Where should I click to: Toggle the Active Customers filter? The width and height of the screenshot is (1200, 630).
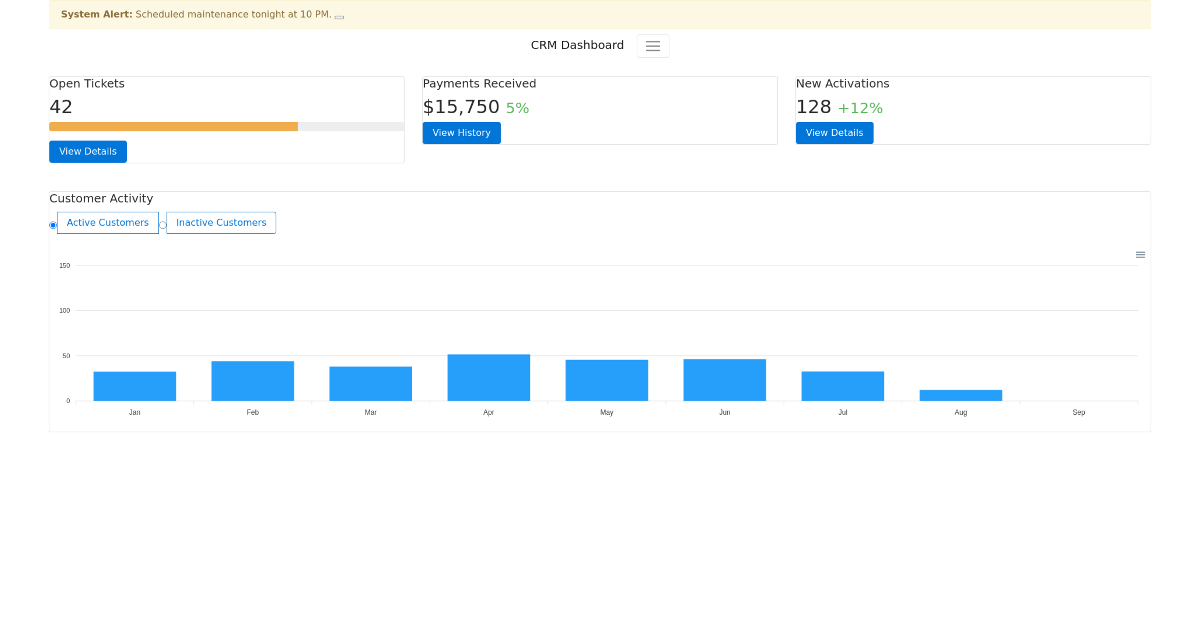click(107, 222)
